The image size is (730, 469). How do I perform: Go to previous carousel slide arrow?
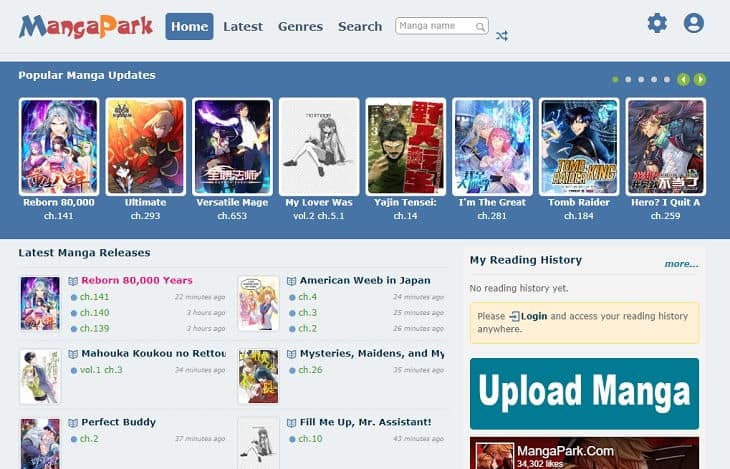coord(683,80)
